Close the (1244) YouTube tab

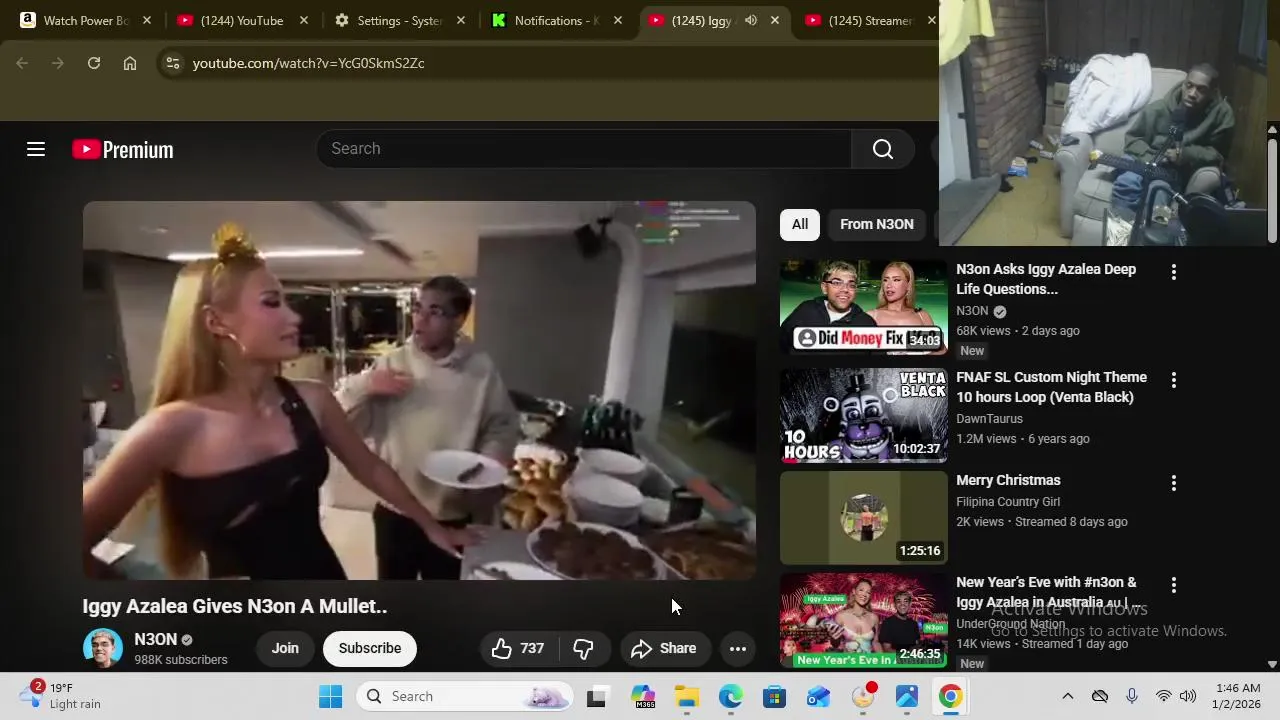pyautogui.click(x=304, y=20)
